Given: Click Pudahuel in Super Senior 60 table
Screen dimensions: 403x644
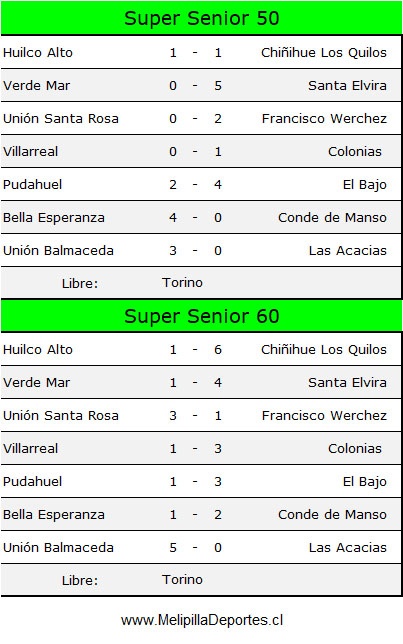Looking at the screenshot, I should (32, 481).
